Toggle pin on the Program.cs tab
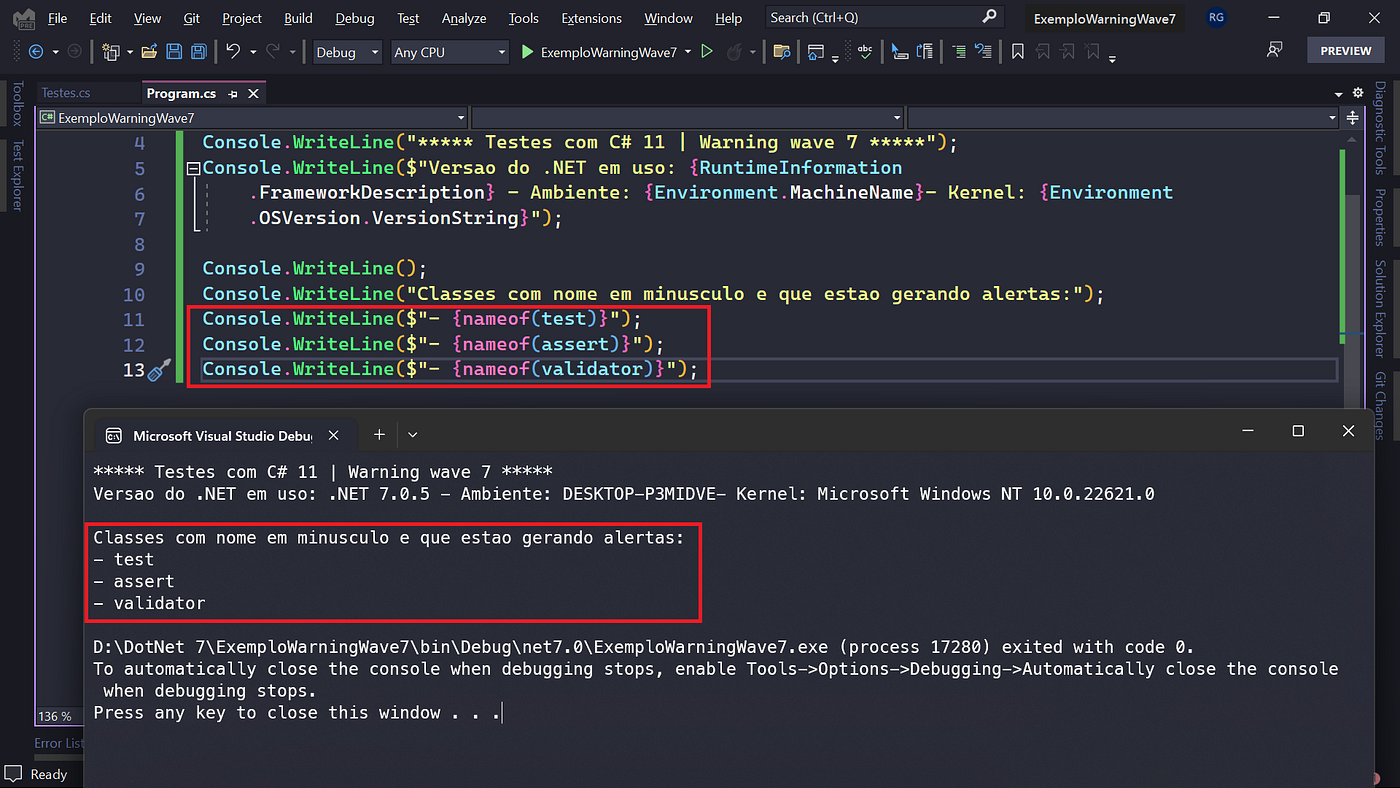Screen dimensions: 1400x788 233,93
